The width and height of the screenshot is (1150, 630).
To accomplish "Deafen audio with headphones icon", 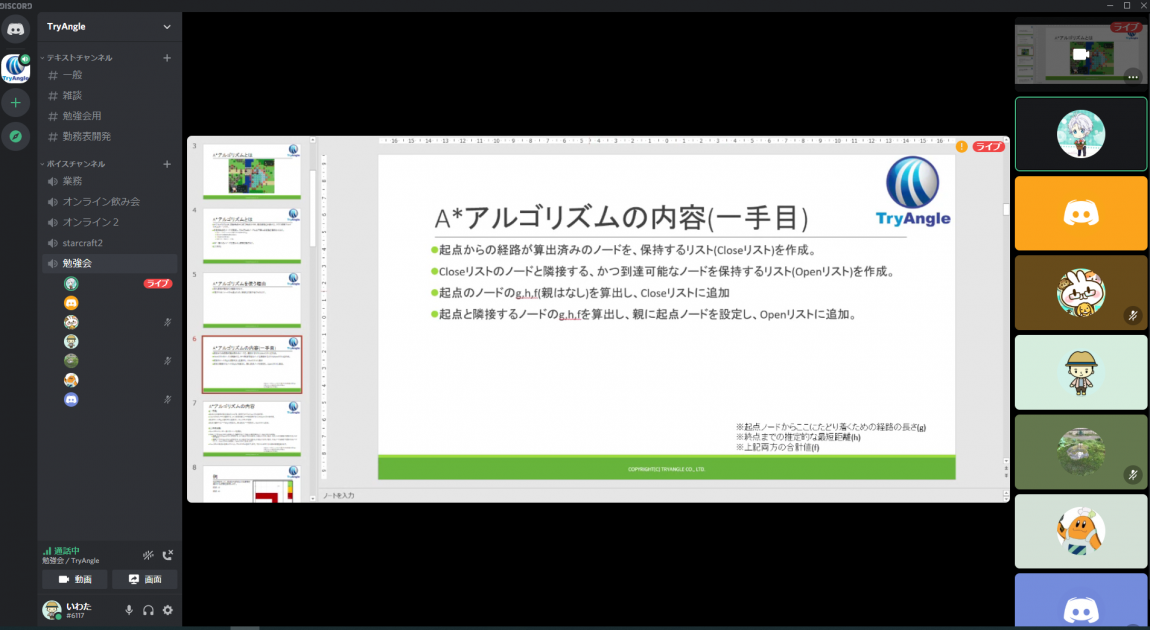I will (148, 610).
